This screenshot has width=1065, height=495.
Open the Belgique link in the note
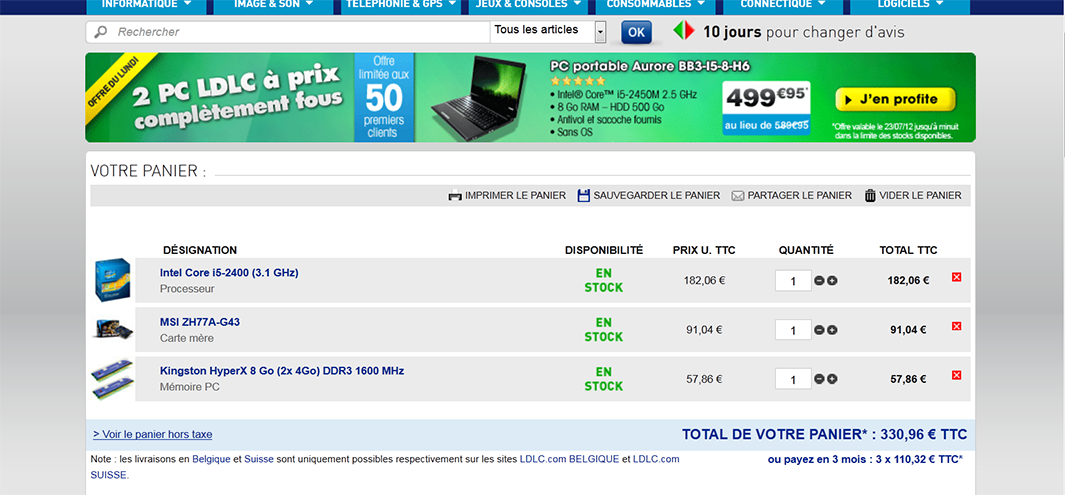click(211, 459)
